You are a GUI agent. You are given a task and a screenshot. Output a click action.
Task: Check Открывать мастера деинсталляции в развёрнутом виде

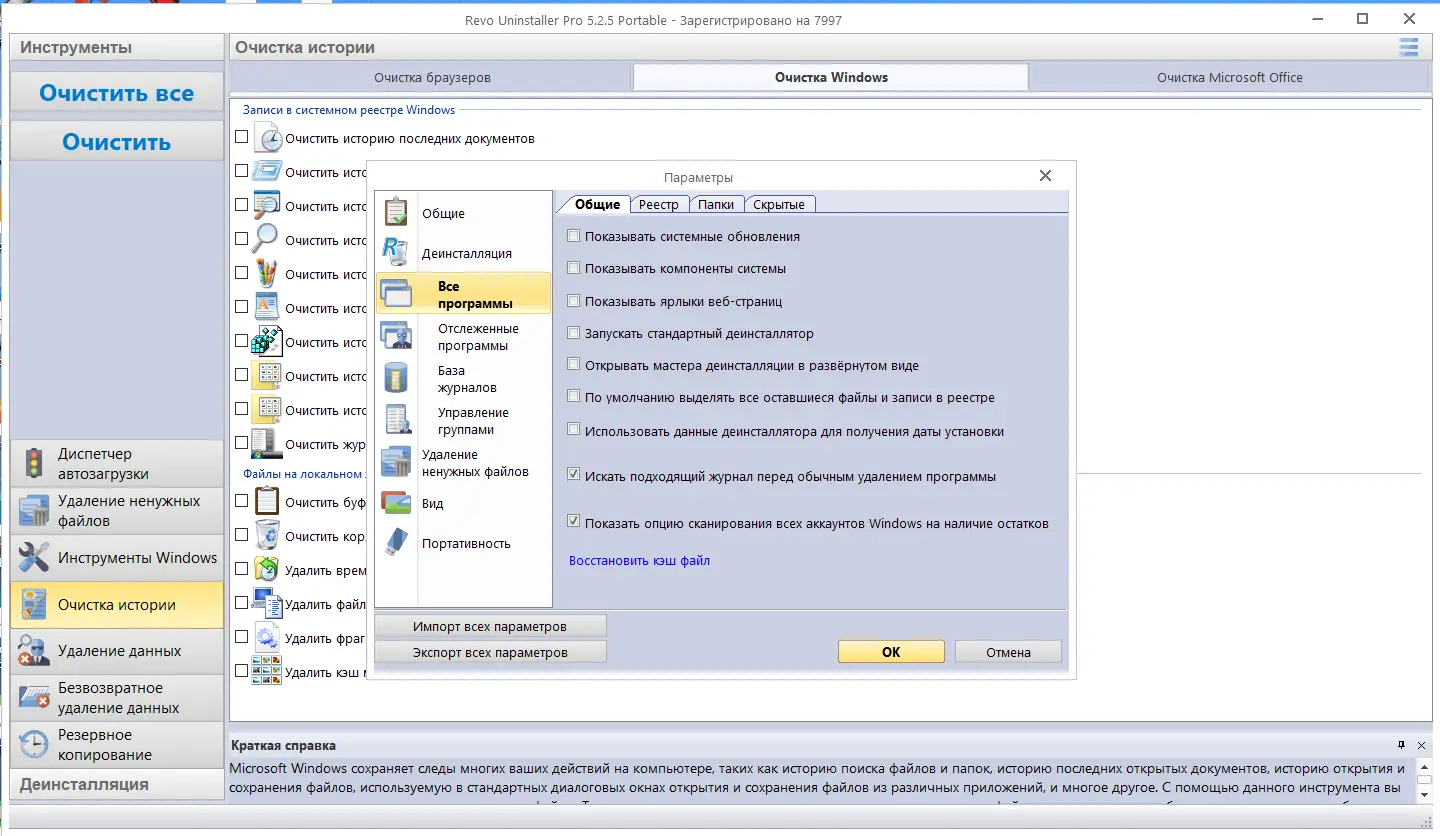(x=574, y=365)
